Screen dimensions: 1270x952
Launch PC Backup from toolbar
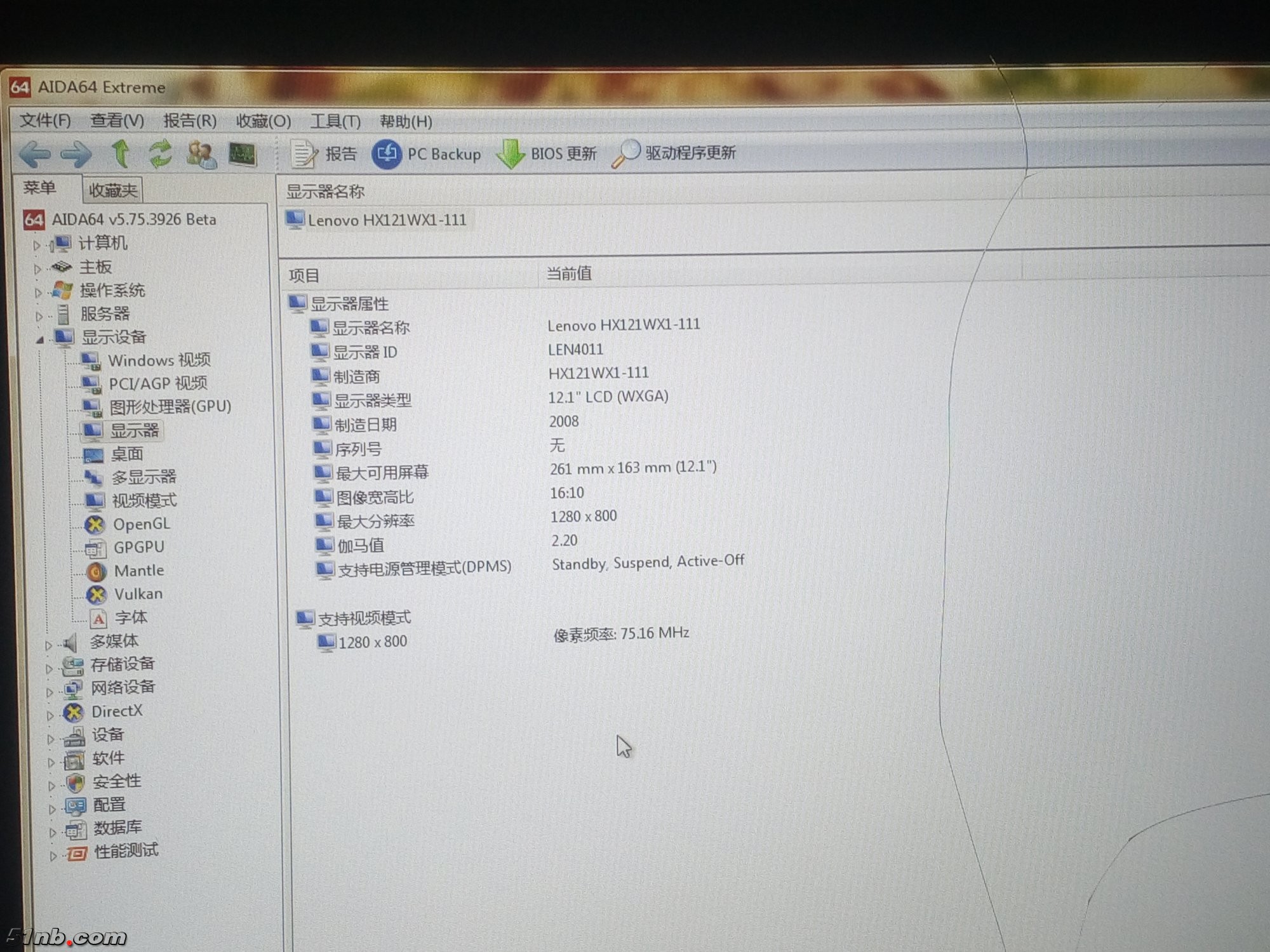(x=426, y=154)
